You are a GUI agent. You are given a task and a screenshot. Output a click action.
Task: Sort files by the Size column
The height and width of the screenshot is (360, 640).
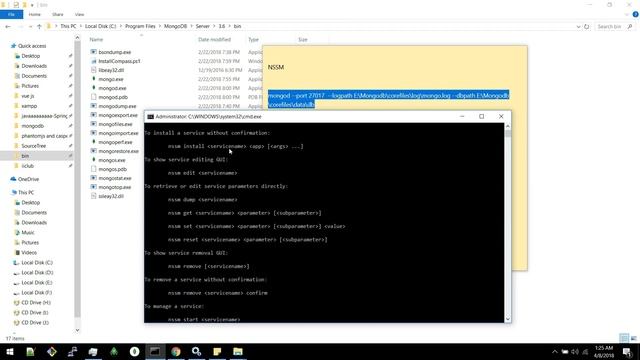pos(303,40)
